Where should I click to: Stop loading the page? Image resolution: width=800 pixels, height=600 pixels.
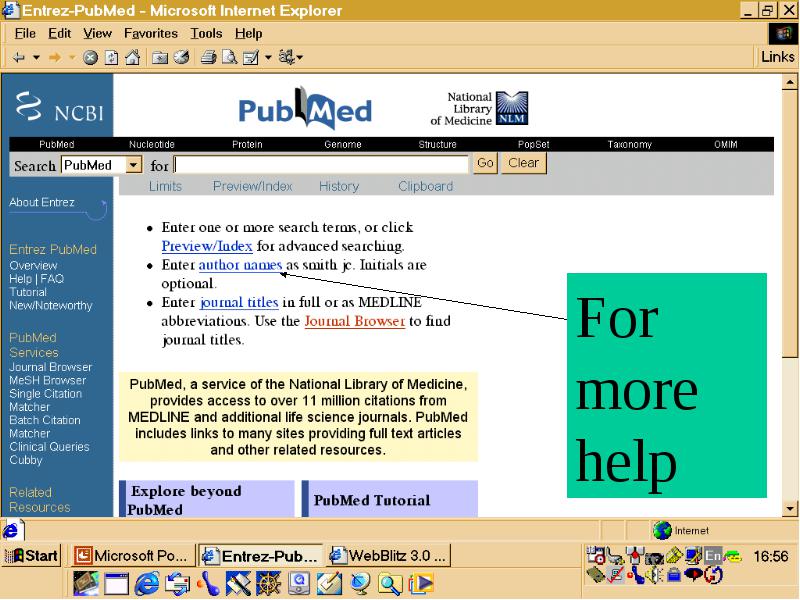(90, 57)
